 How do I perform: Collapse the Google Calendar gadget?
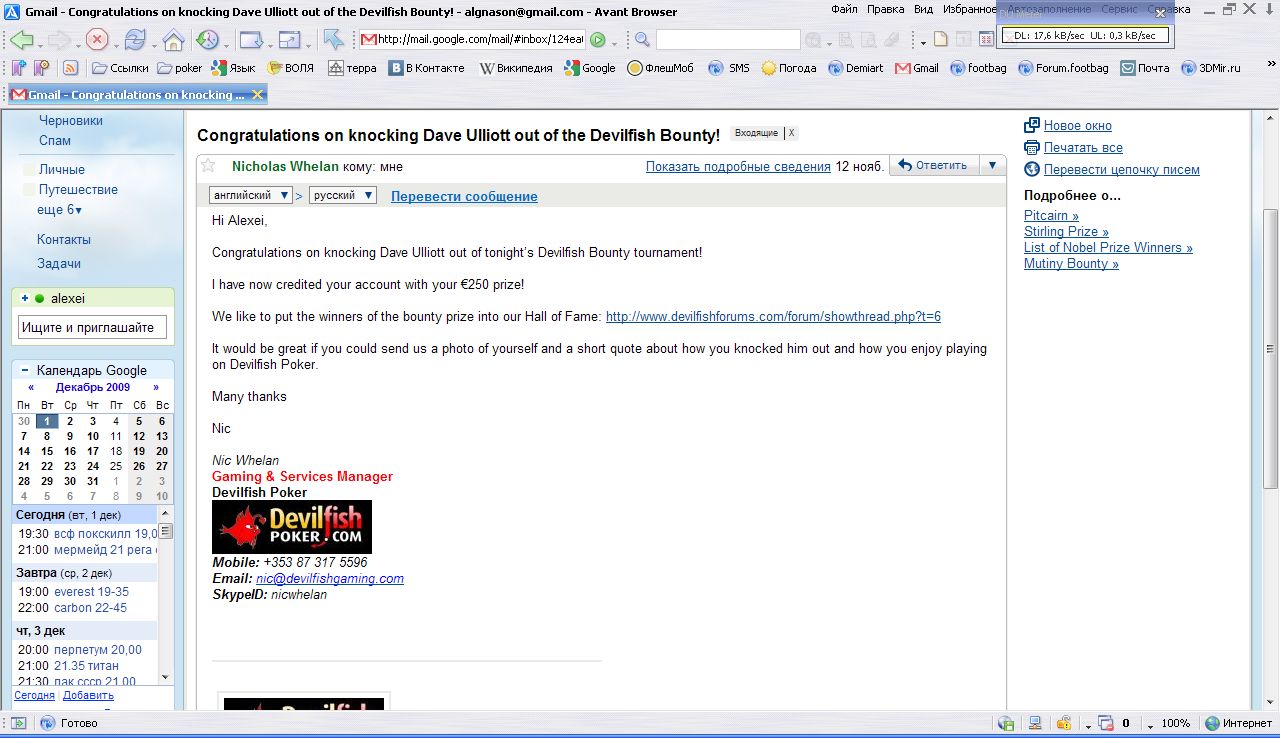25,370
